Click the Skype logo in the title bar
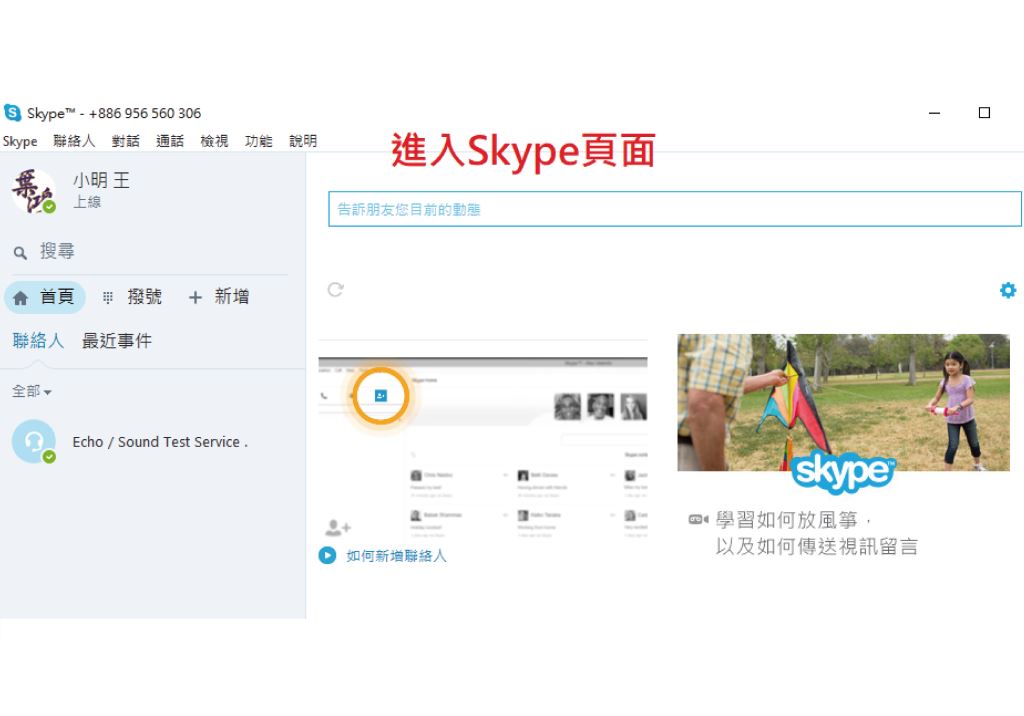This screenshot has width=1024, height=716. pos(12,112)
